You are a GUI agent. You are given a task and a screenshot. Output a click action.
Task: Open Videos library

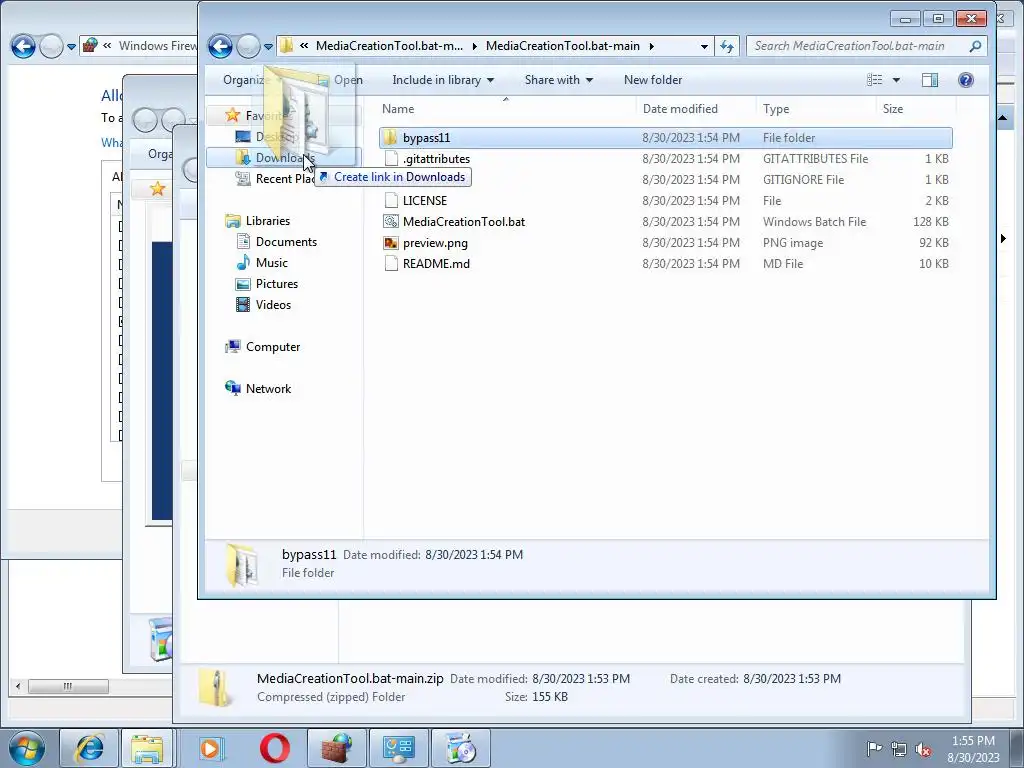(273, 304)
